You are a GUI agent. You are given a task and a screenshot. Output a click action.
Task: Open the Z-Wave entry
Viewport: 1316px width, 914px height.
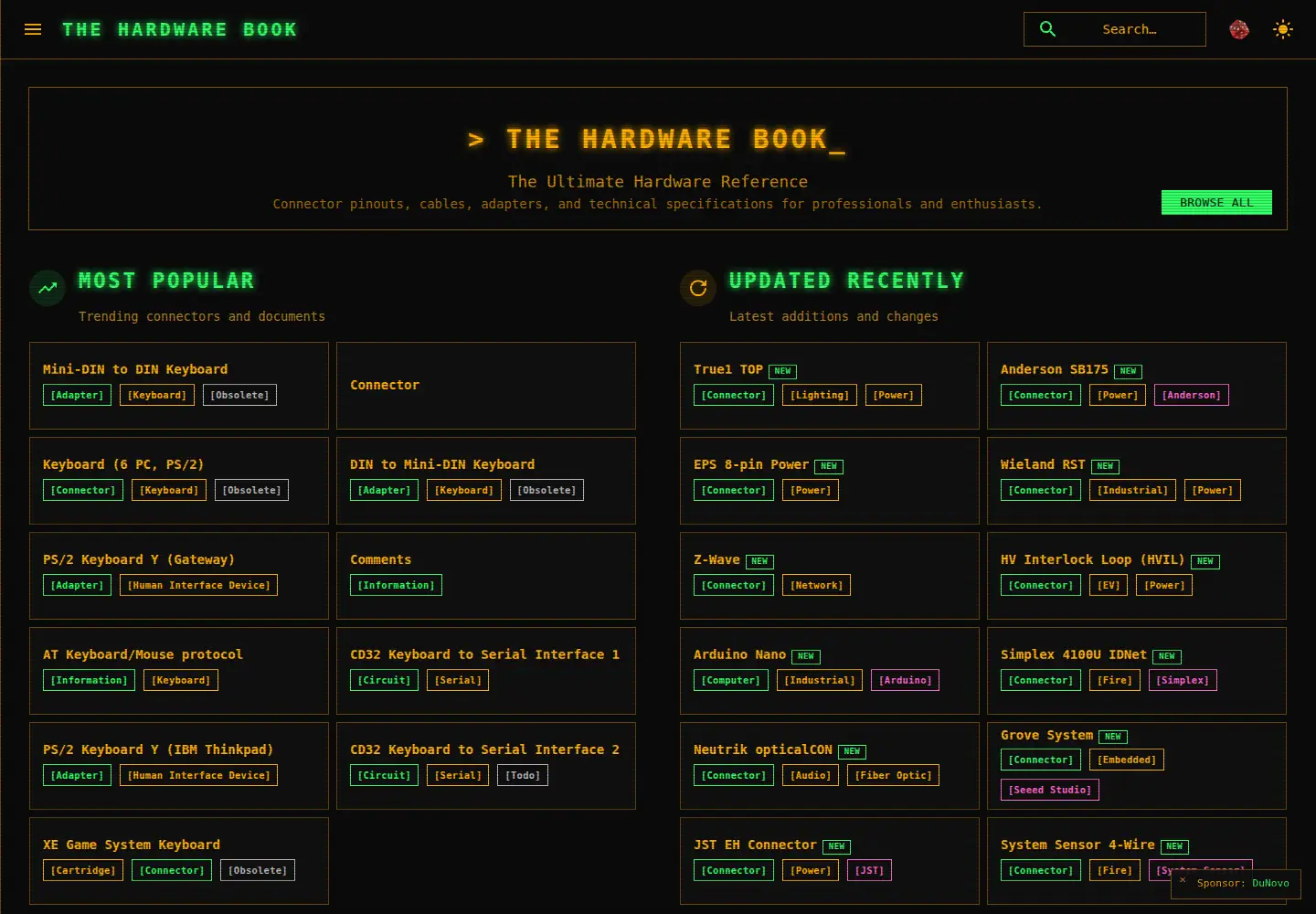[830, 576]
